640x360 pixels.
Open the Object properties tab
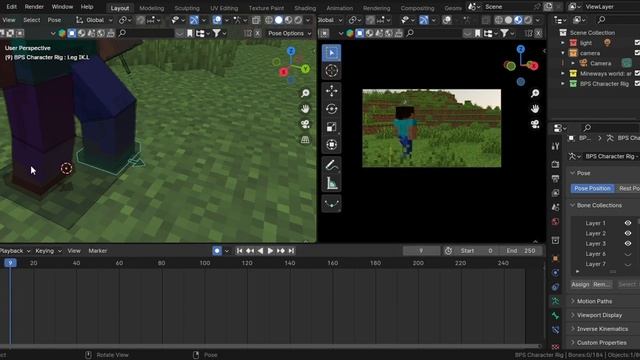coord(556,258)
